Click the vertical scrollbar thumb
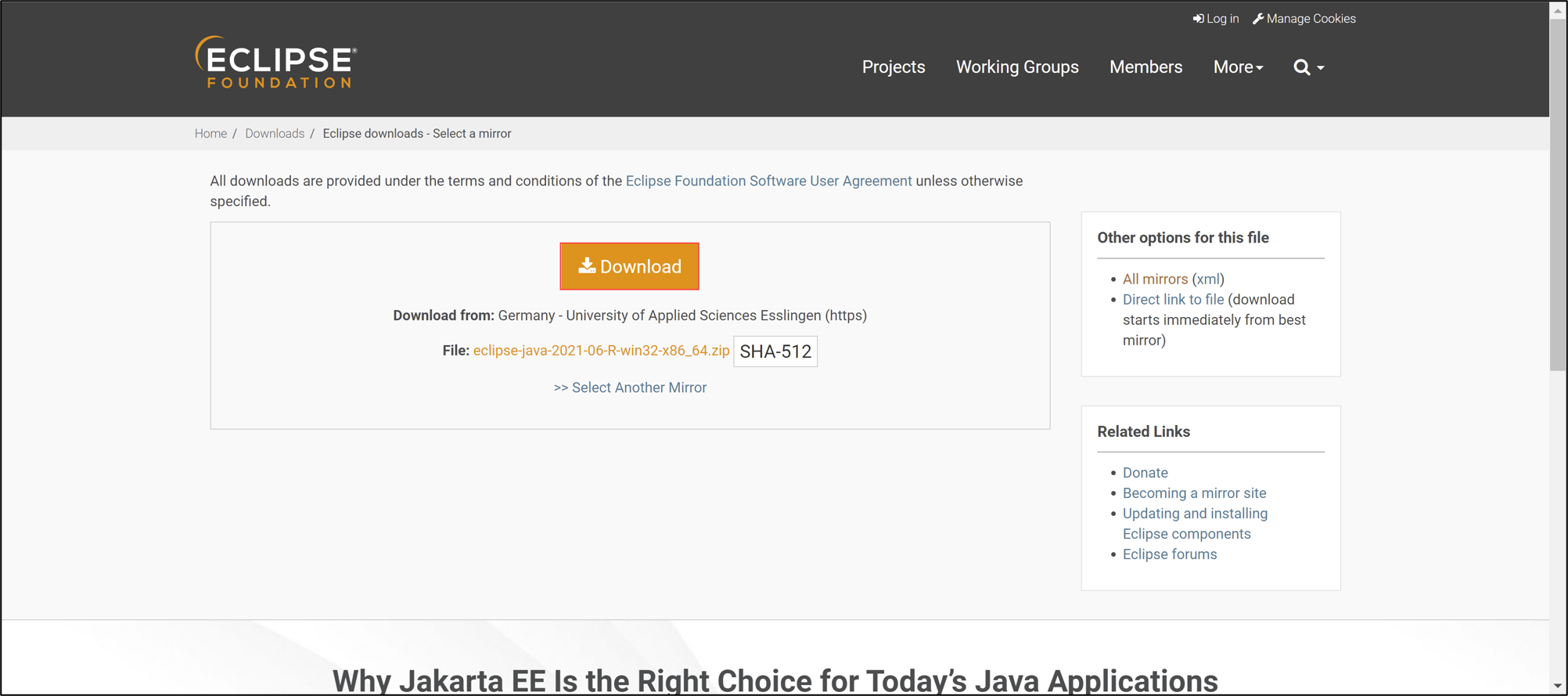This screenshot has width=1568, height=696. [1559, 196]
